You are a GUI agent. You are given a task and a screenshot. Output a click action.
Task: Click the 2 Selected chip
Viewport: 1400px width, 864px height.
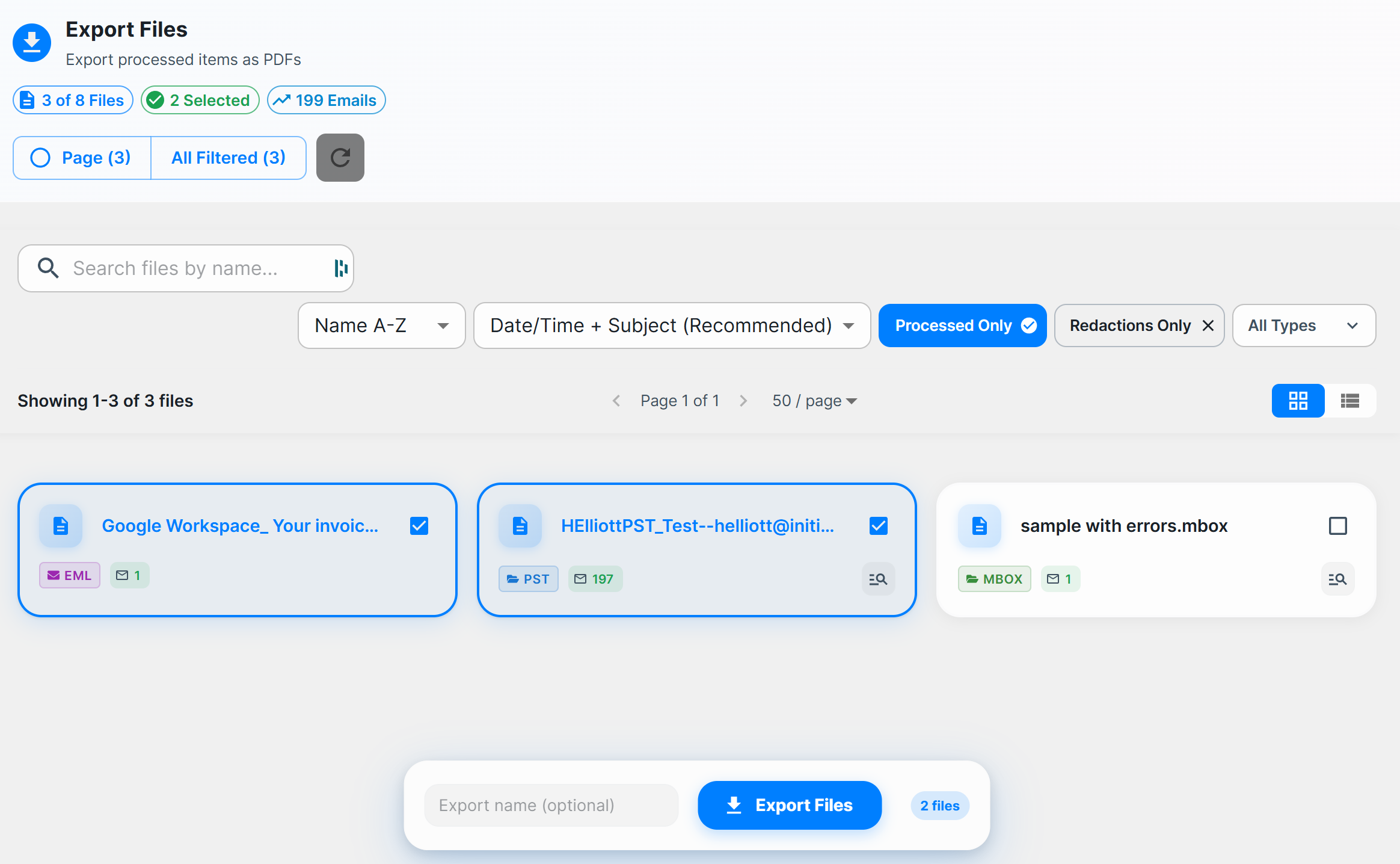coord(200,100)
